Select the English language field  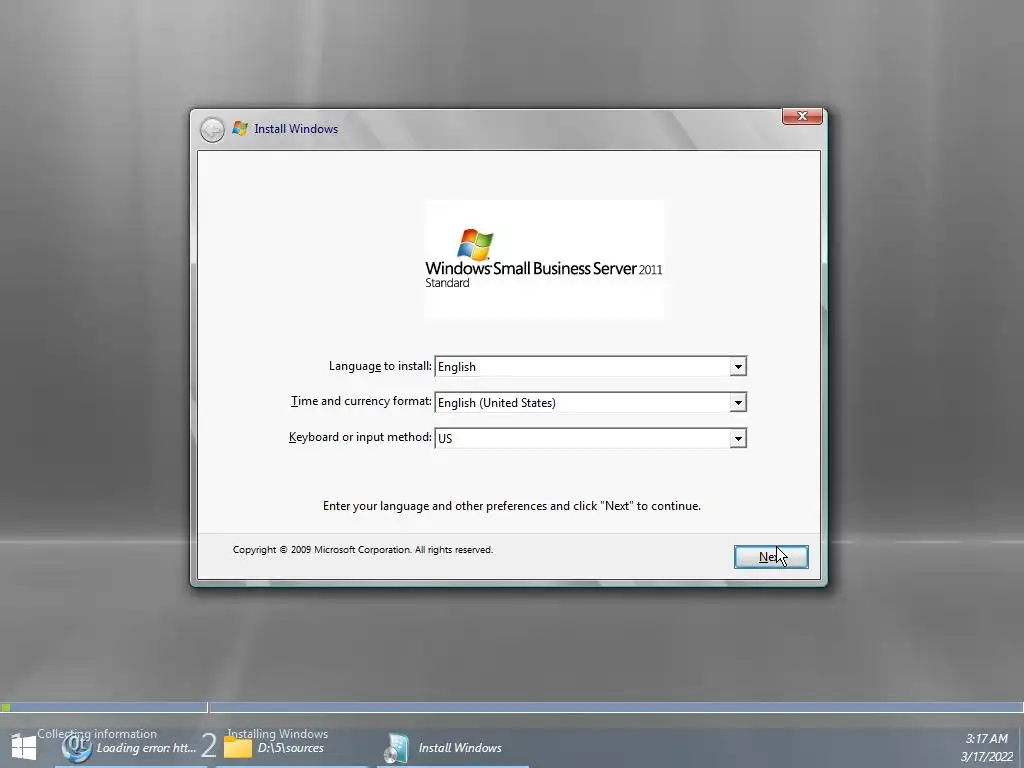click(x=590, y=366)
